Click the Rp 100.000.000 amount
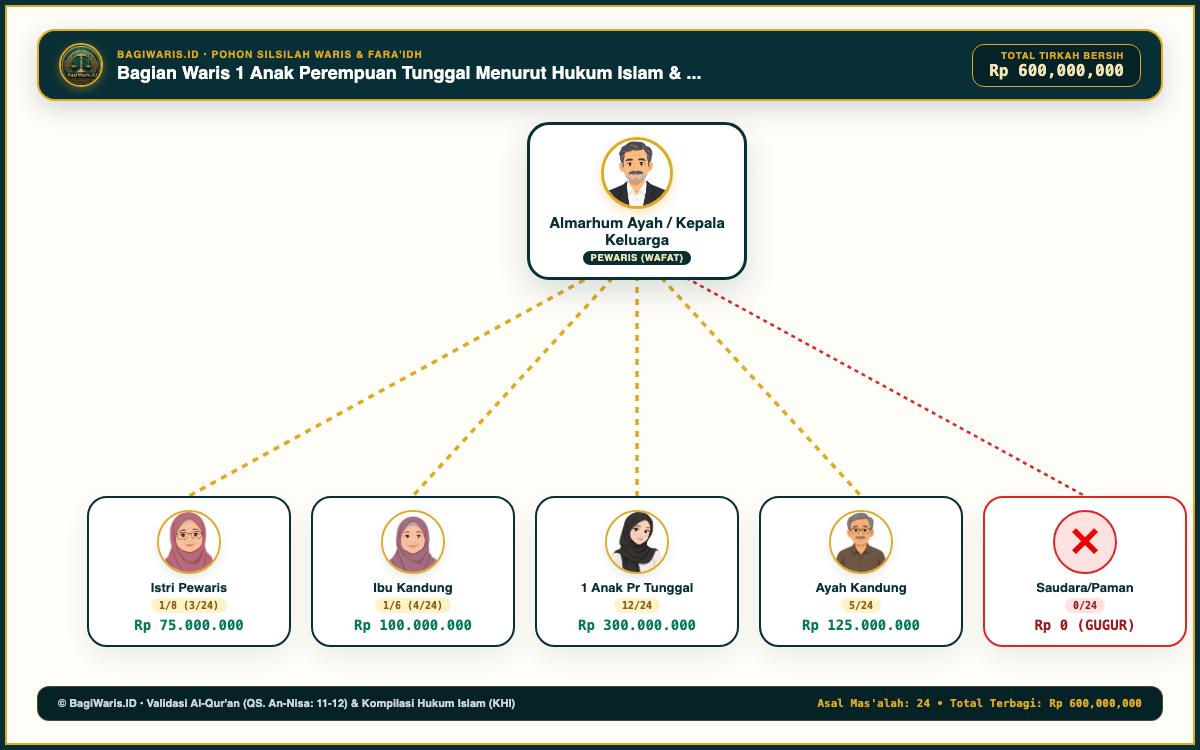The width and height of the screenshot is (1200, 750). 413,625
